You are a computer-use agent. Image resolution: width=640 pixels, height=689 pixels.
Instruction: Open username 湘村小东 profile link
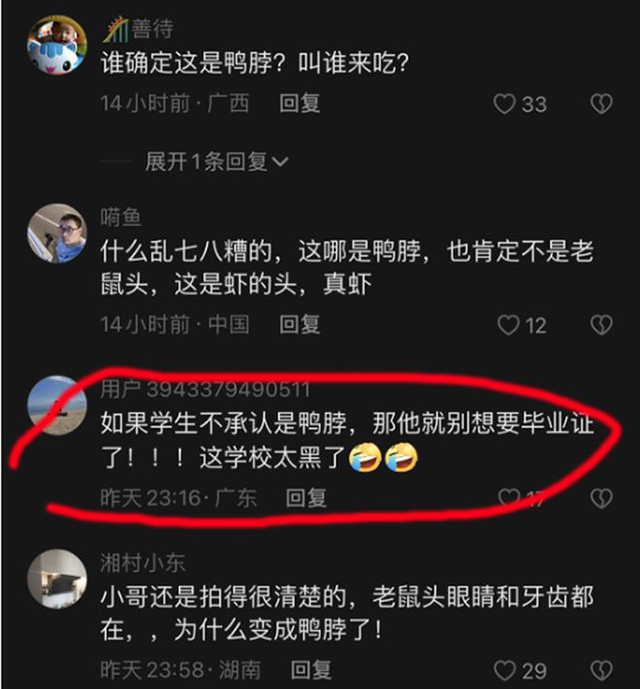point(142,563)
